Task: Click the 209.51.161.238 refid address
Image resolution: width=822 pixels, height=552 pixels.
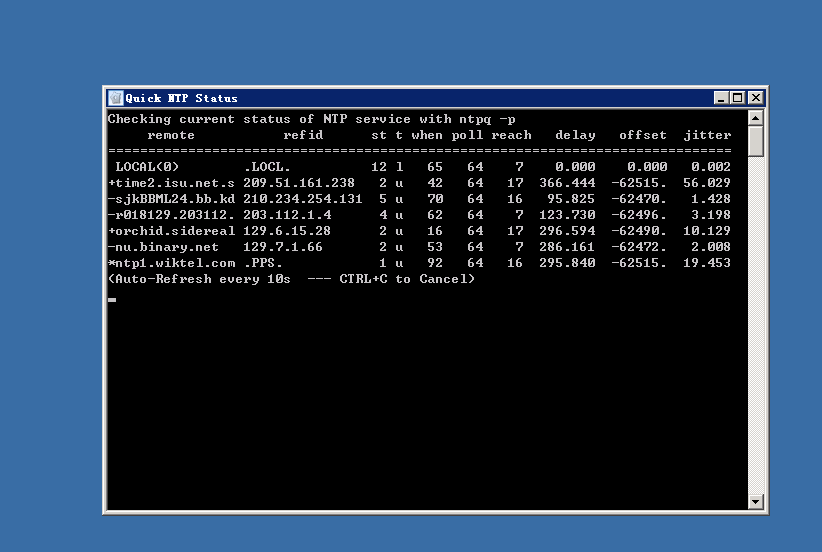Action: [x=299, y=183]
